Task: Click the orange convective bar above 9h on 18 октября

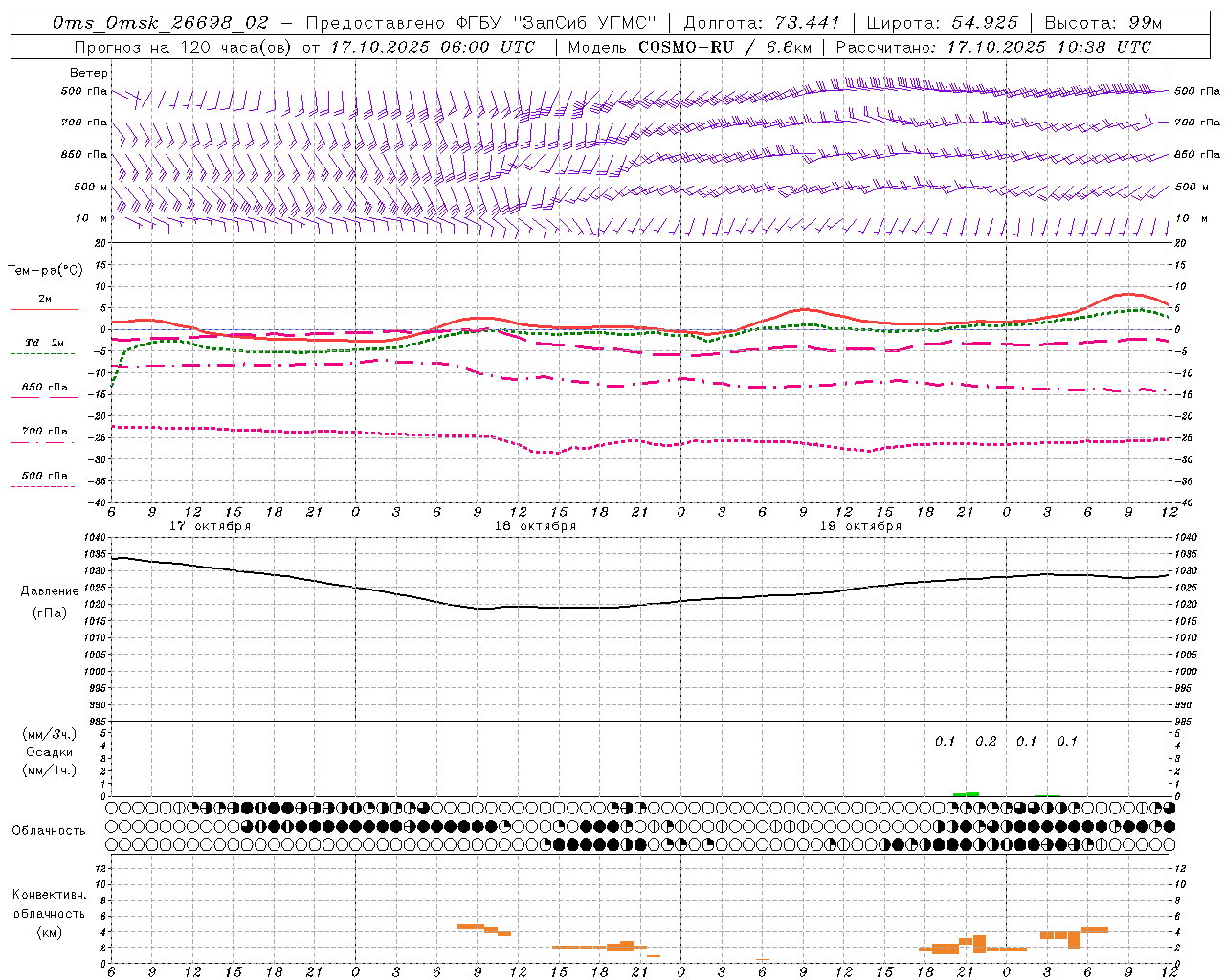Action: point(471,925)
